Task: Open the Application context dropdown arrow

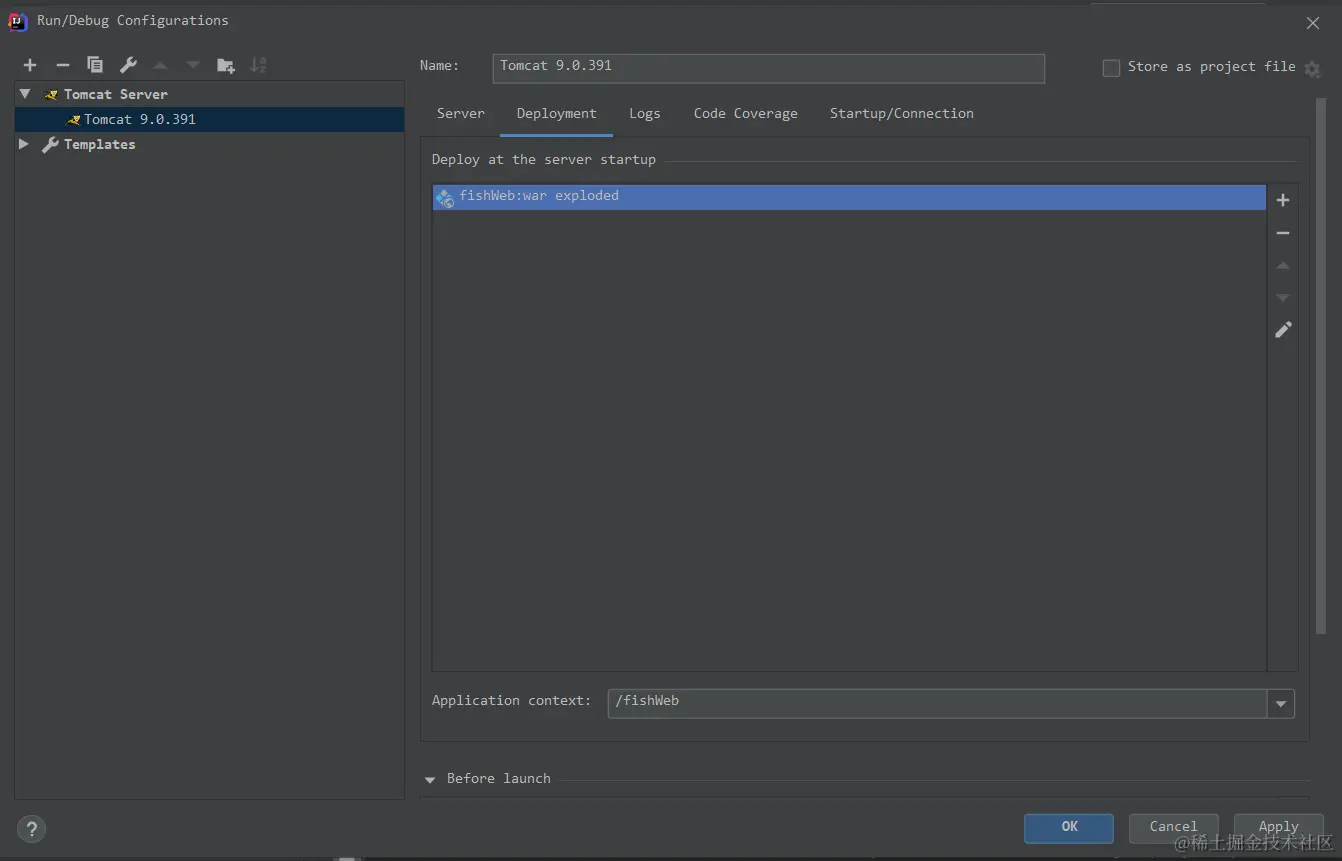Action: click(x=1281, y=704)
